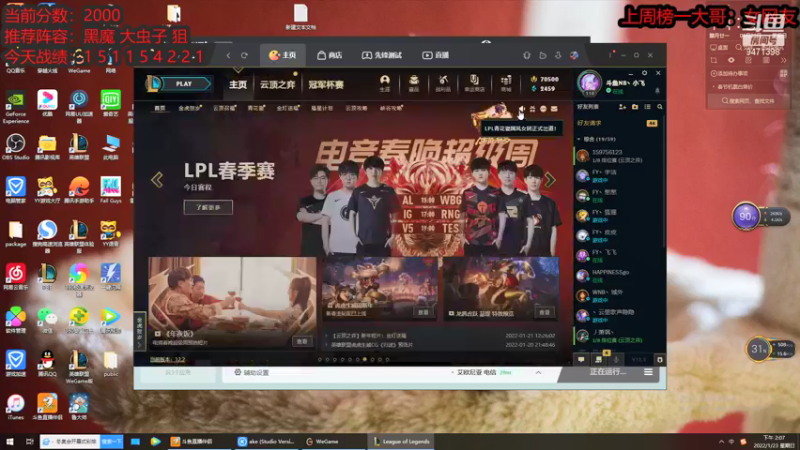Click the add friend icon
The height and width of the screenshot is (450, 800).
click(x=622, y=107)
